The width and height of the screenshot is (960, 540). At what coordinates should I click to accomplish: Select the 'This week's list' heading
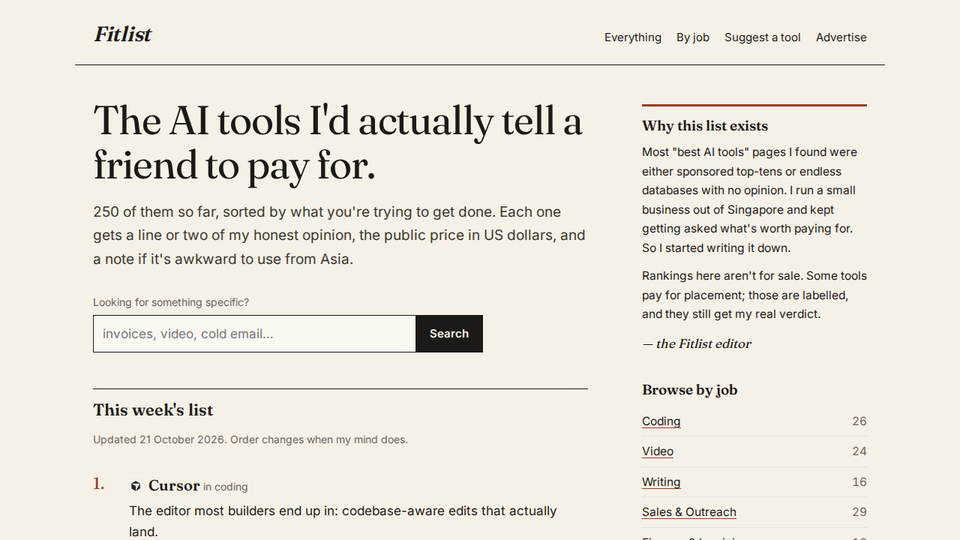153,410
